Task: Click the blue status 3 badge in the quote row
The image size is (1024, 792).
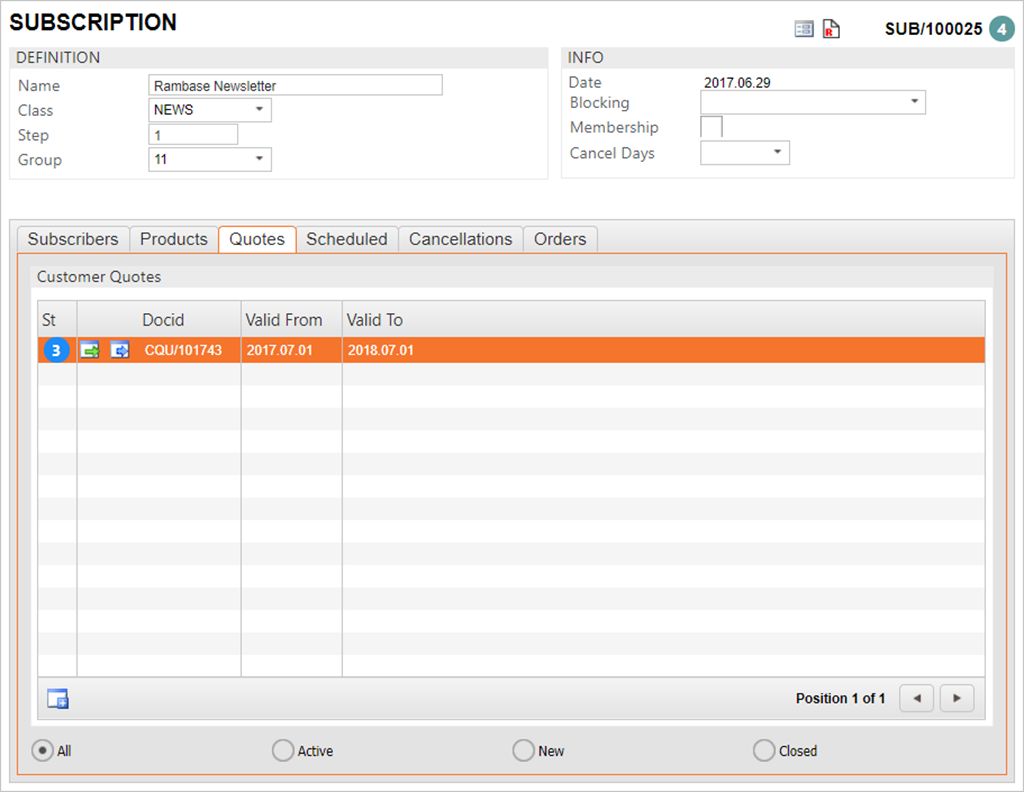Action: [57, 350]
